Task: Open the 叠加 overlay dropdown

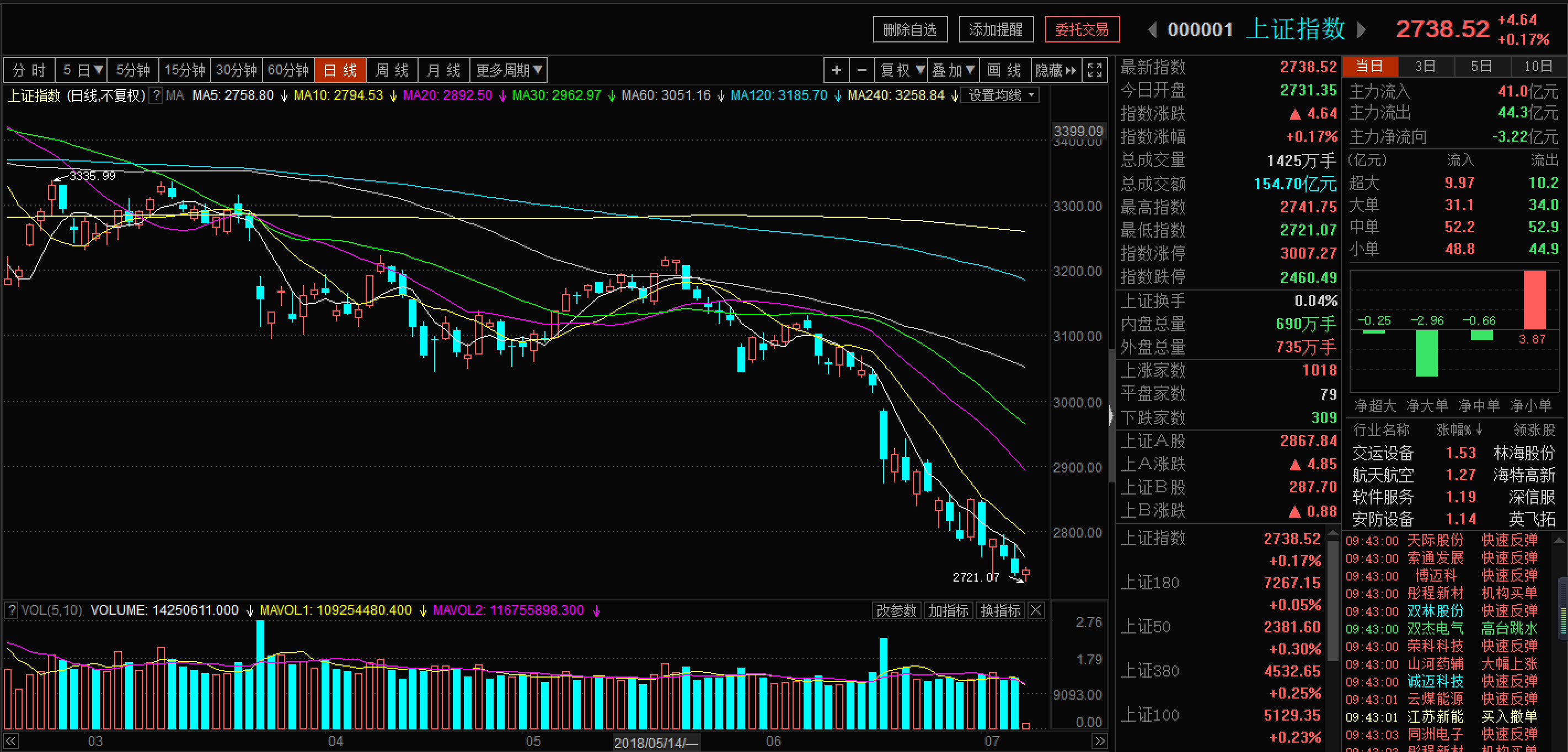Action: click(x=953, y=71)
